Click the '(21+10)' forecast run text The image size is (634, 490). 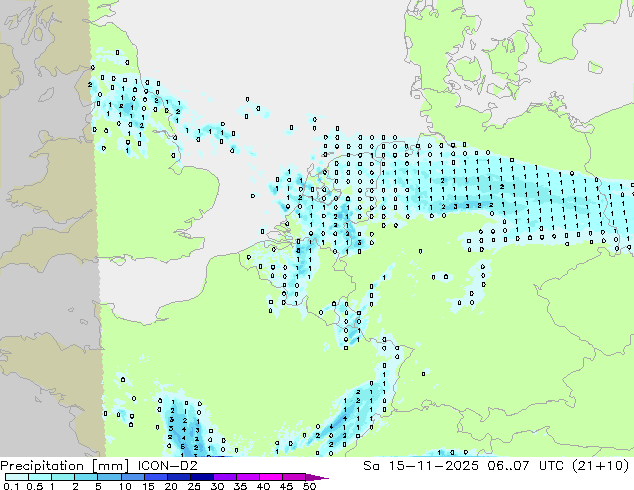(x=601, y=466)
